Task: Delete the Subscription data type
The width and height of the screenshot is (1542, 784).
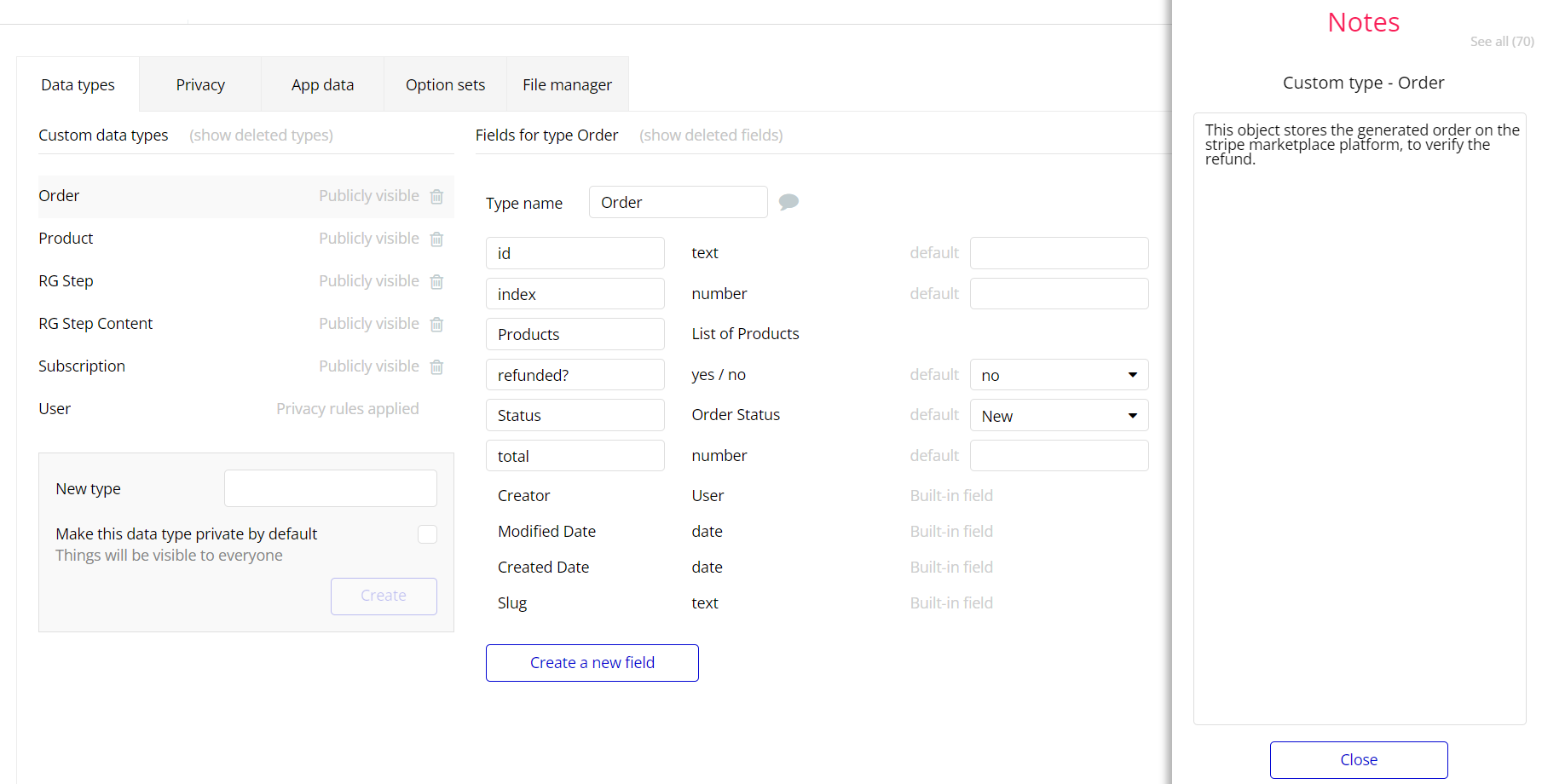Action: pyautogui.click(x=436, y=367)
